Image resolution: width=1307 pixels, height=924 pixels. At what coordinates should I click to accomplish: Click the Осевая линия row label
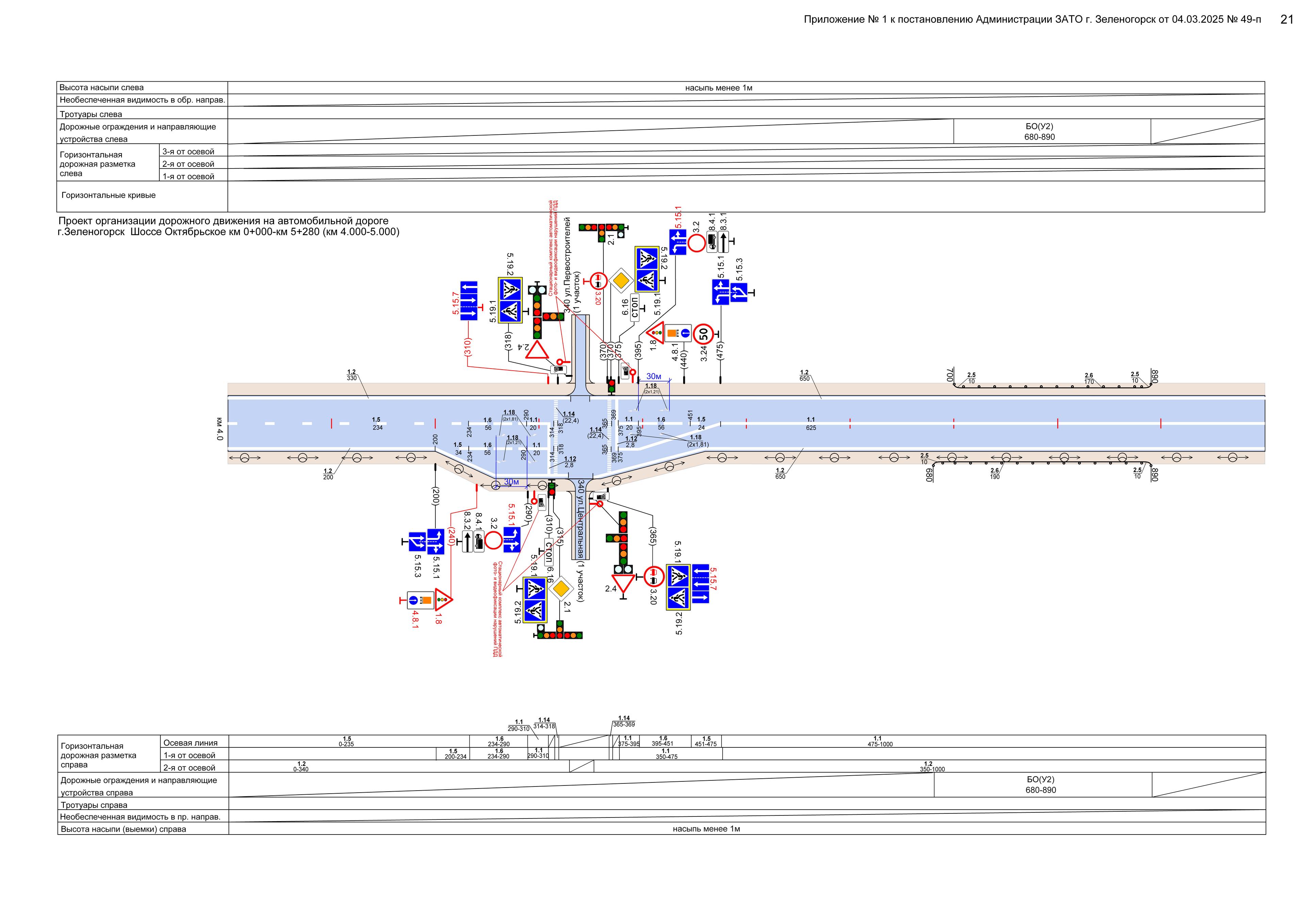click(x=190, y=742)
